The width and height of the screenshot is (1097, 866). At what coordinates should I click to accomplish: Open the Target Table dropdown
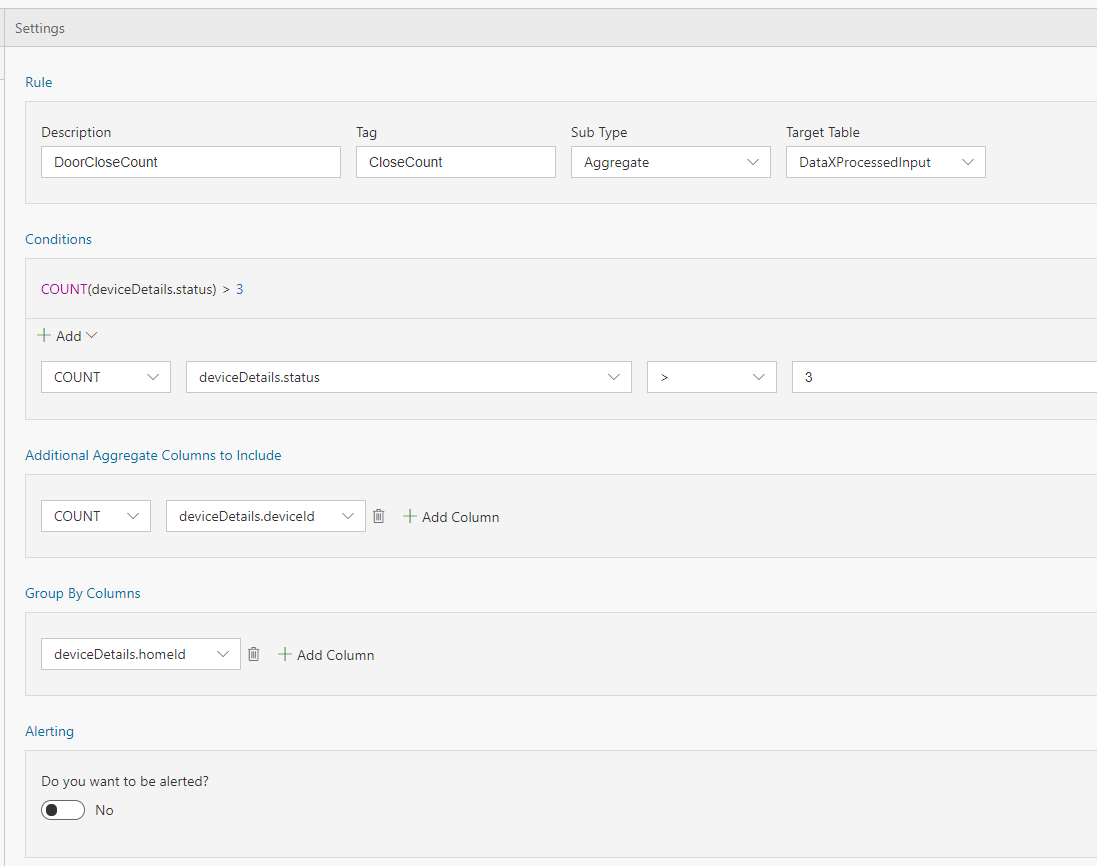885,162
